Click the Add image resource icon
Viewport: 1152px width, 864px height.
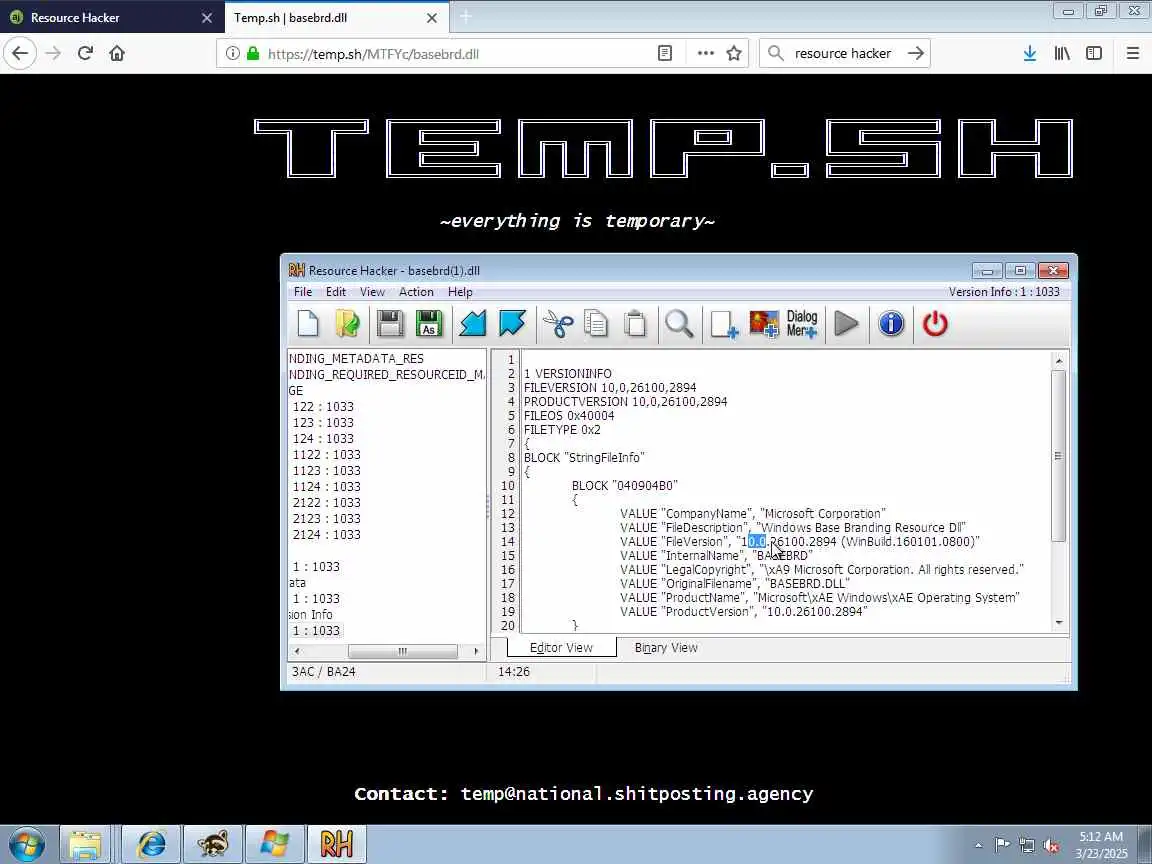(763, 324)
